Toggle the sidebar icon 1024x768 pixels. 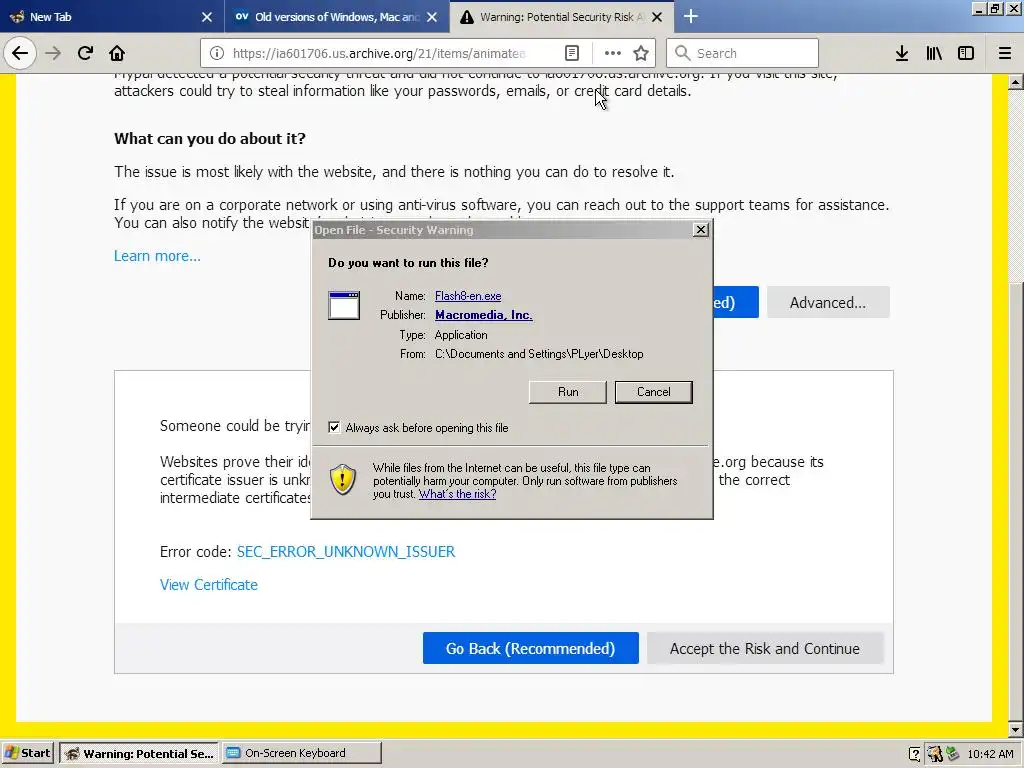(x=966, y=53)
